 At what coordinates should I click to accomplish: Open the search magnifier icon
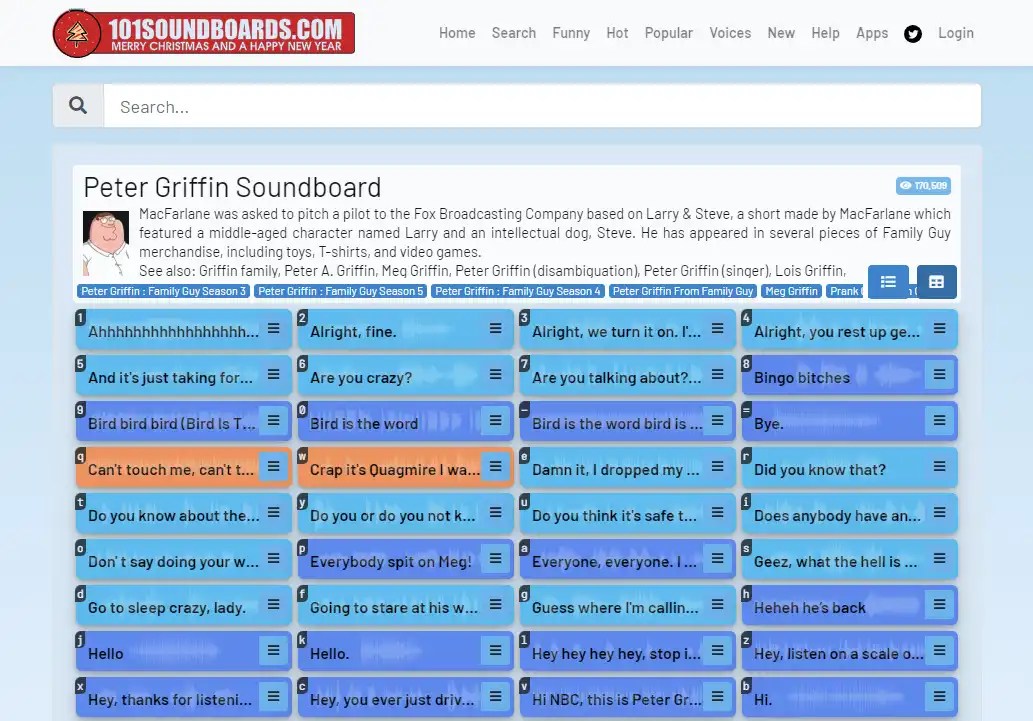coord(80,104)
